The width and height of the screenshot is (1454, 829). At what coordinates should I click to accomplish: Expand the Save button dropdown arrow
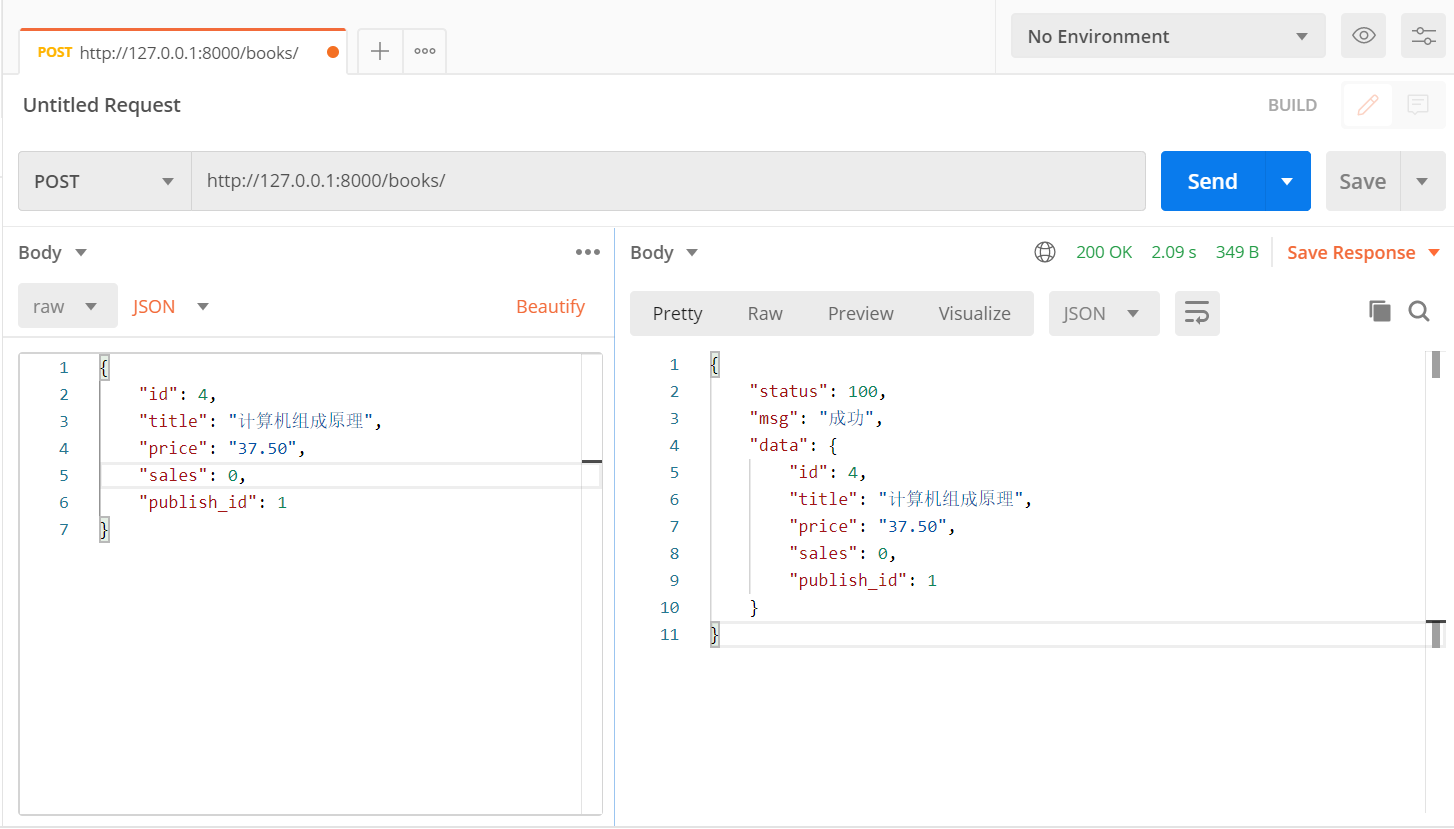point(1423,181)
